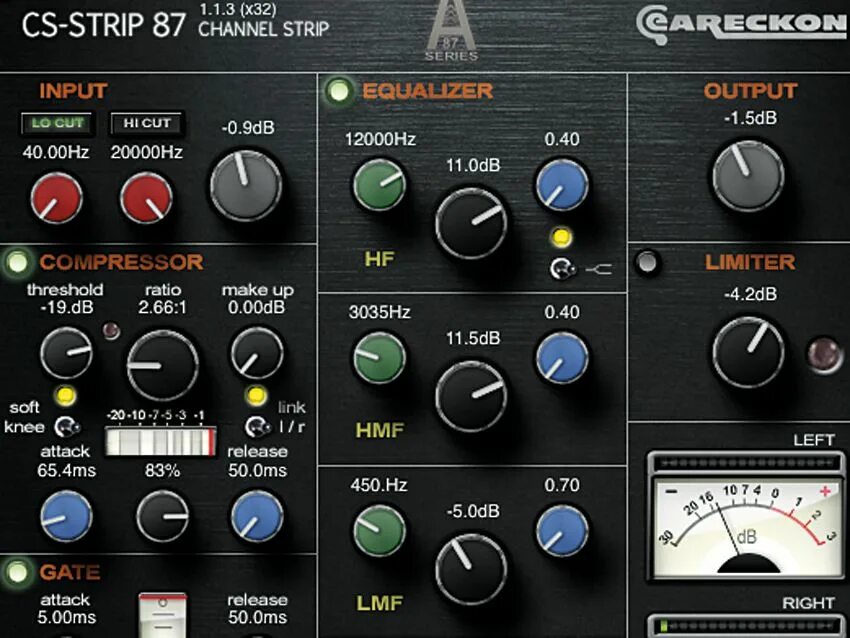Click the link l/r yellow LED
This screenshot has width=850, height=638.
[x=256, y=395]
